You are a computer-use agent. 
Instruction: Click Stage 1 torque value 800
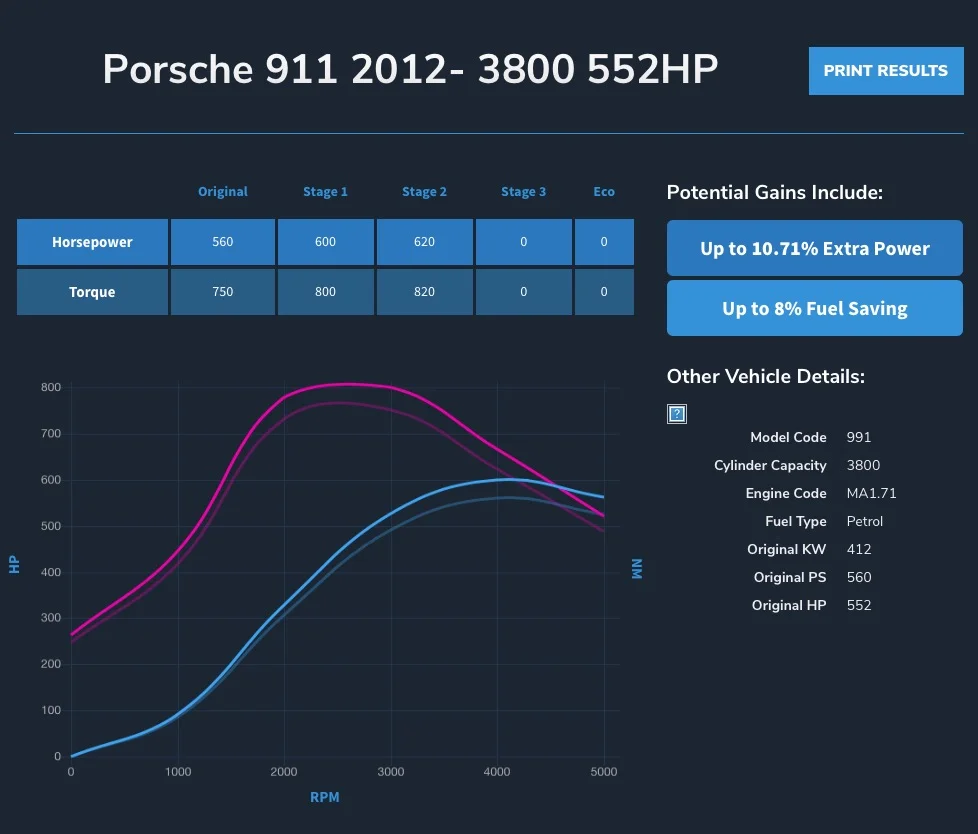pos(325,292)
